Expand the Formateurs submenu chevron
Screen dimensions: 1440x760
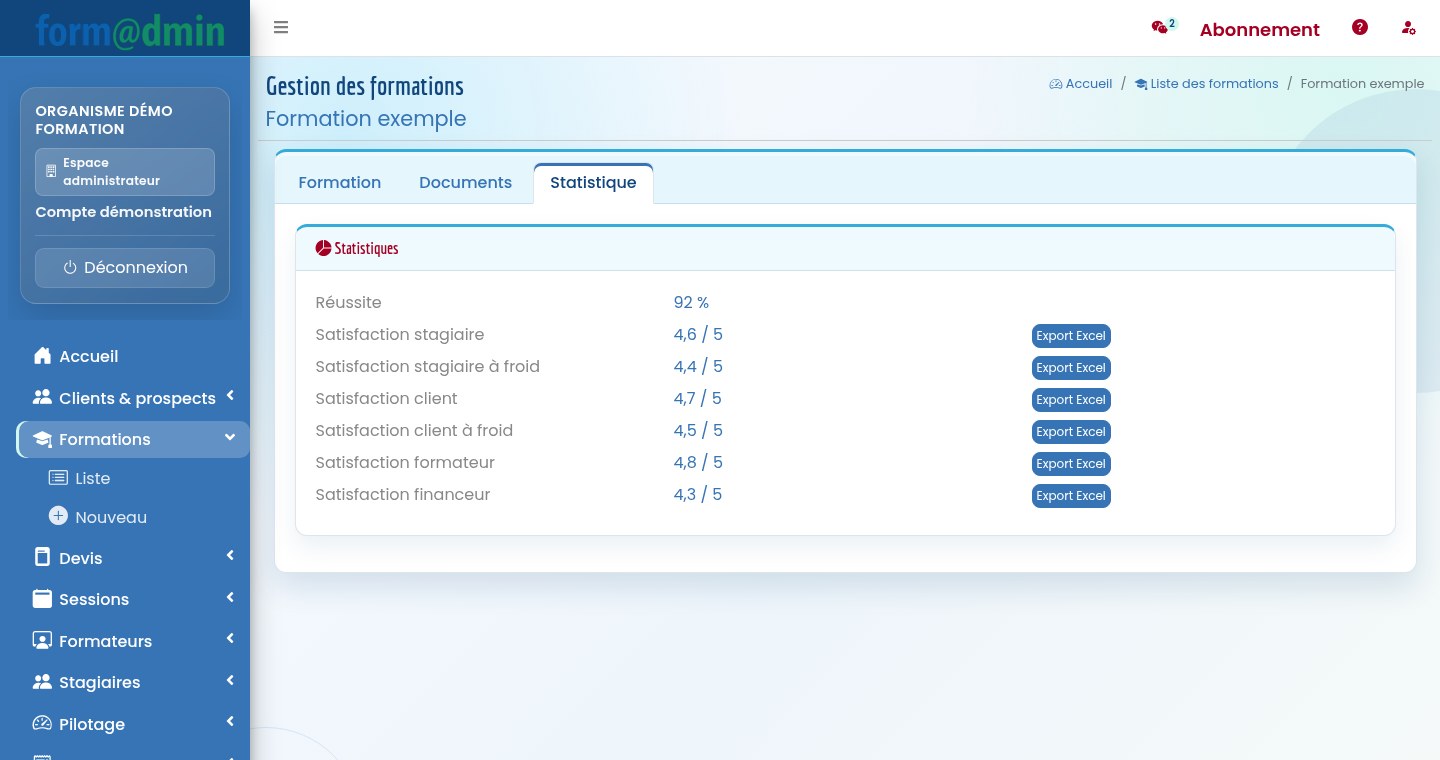[230, 639]
